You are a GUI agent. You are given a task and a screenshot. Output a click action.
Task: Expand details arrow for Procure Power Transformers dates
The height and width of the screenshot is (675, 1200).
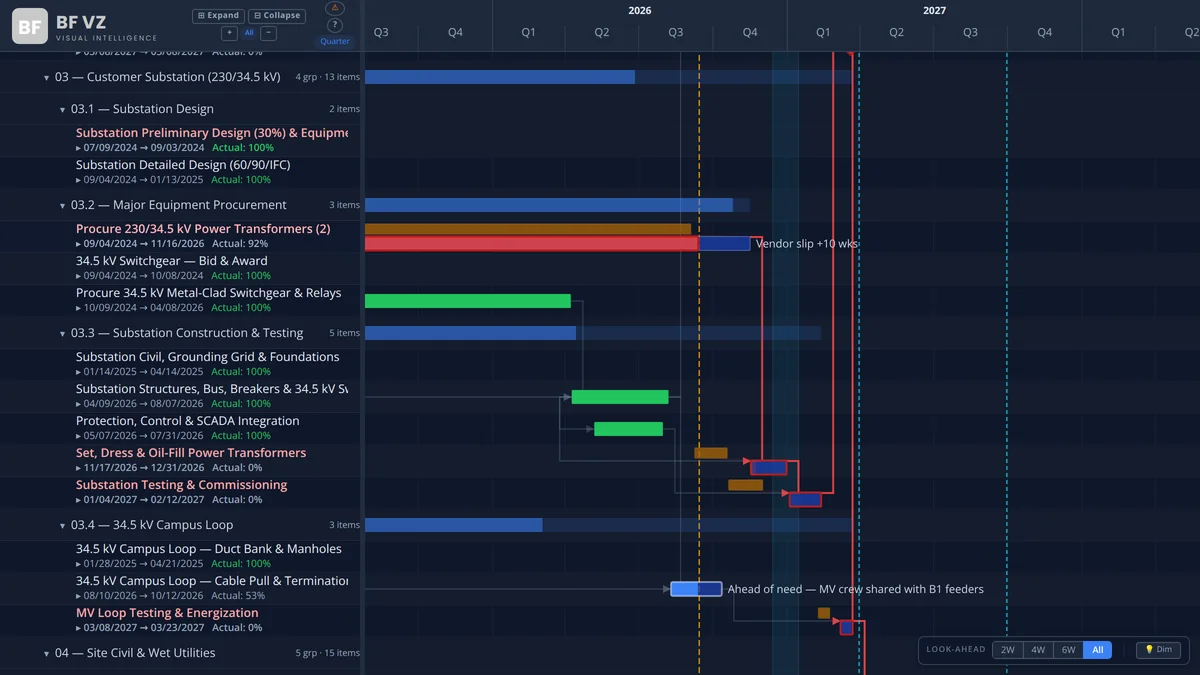click(79, 244)
